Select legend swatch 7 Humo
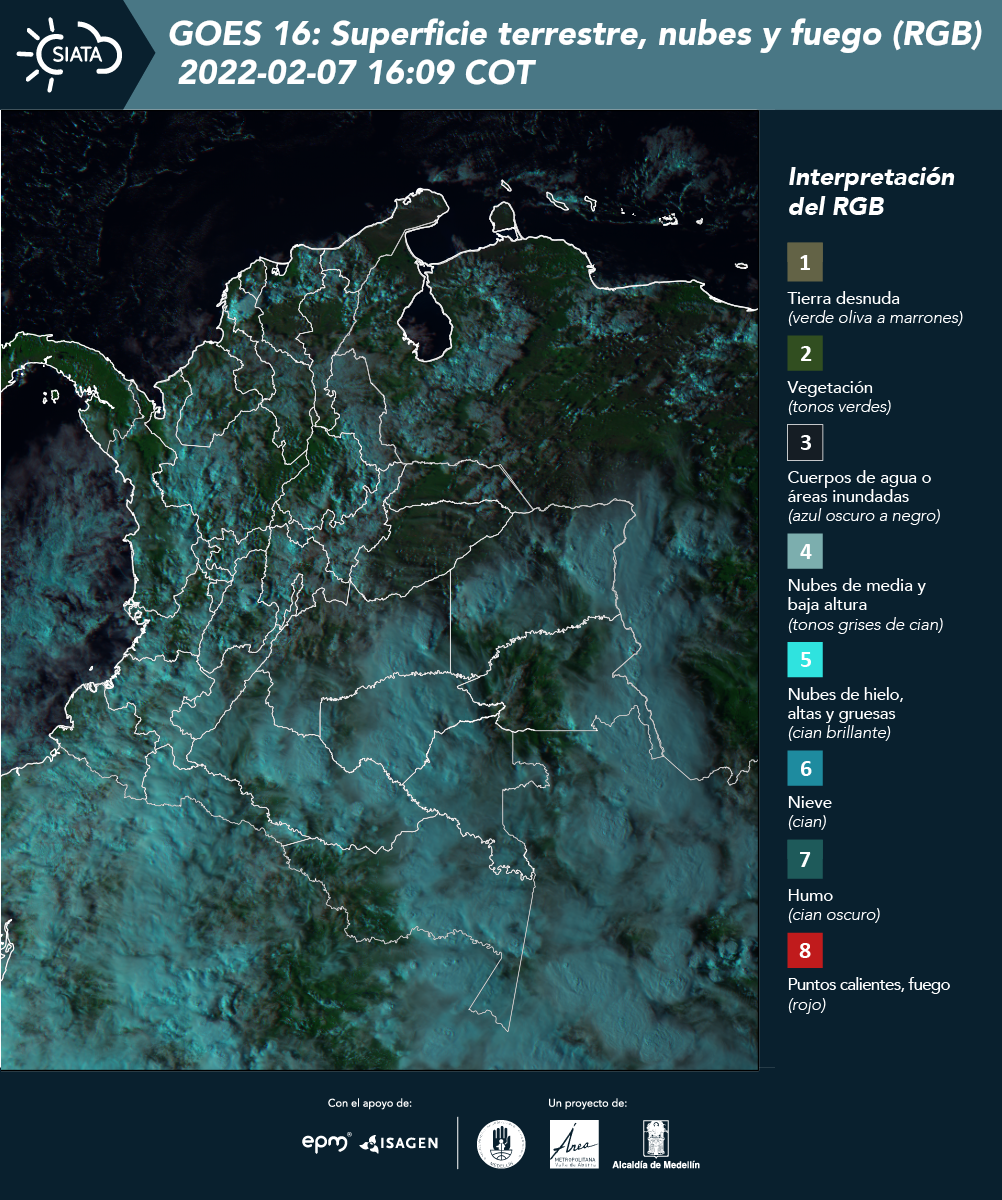 tap(805, 859)
